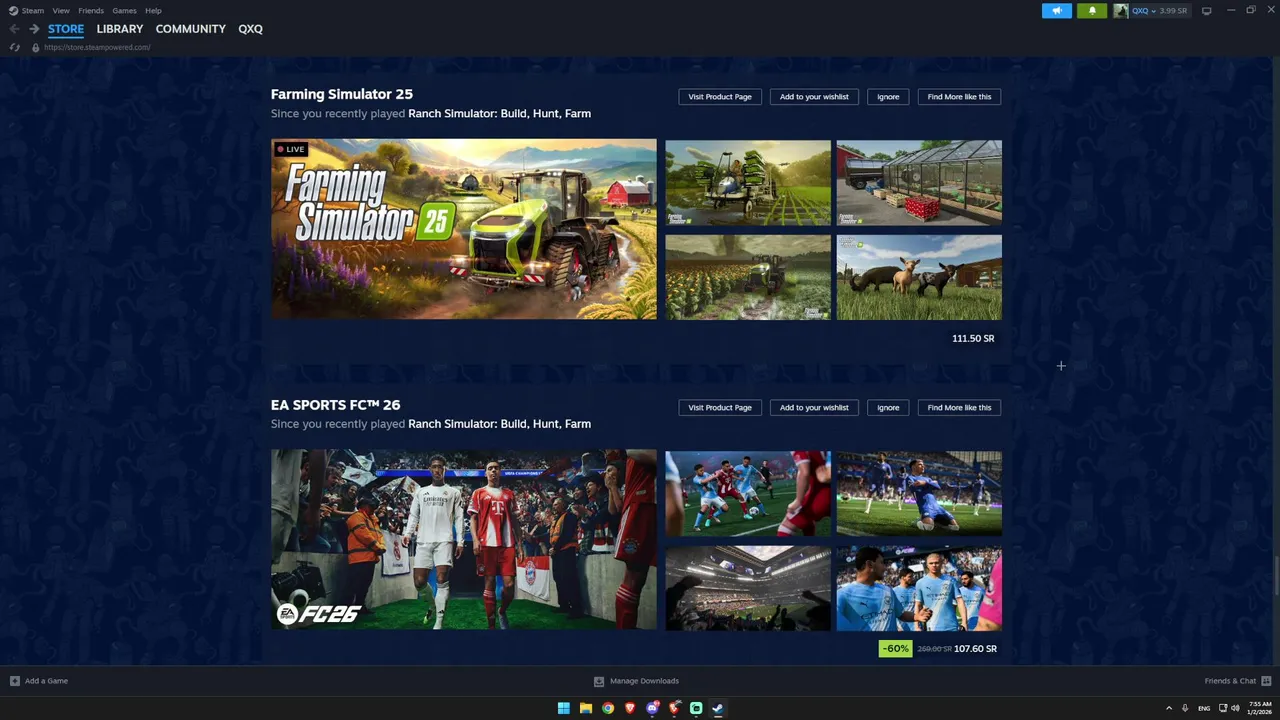Ignore Farming Simulator 25
1280x720 pixels.
pos(888,97)
